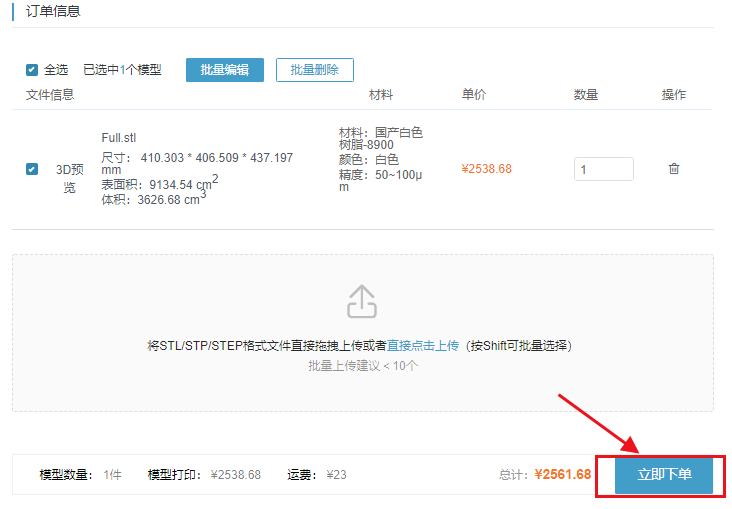Click the total ¥2561.68
732x509 pixels.
pos(563,474)
